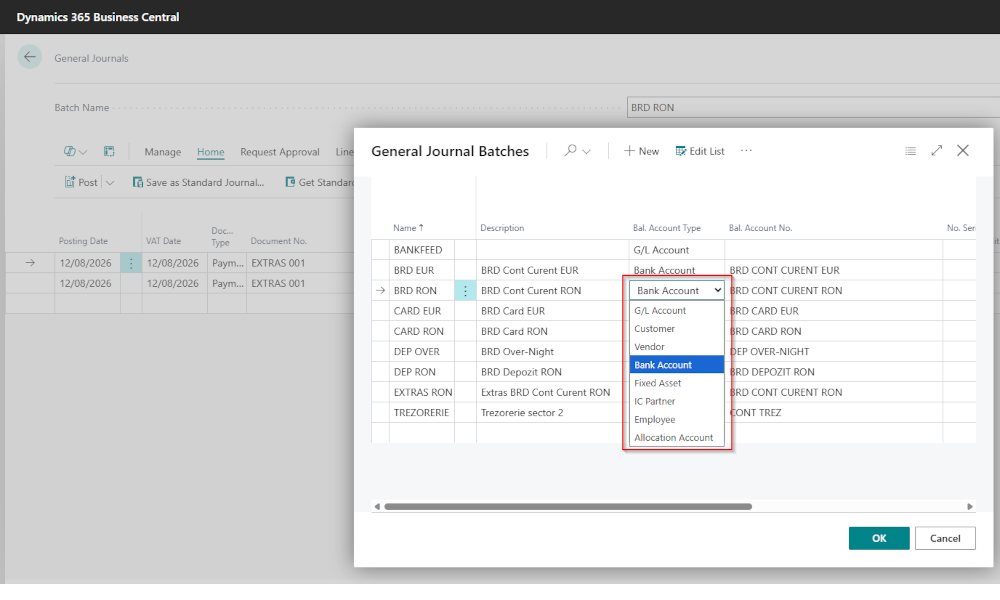1000x600 pixels.
Task: Click the Get Standard Journals action
Action: click(x=320, y=182)
